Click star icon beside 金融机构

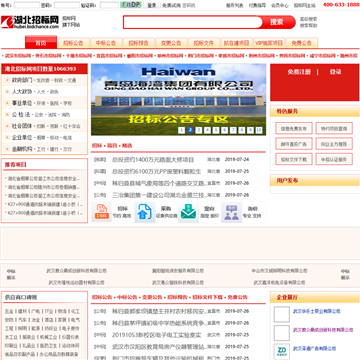[7, 149]
